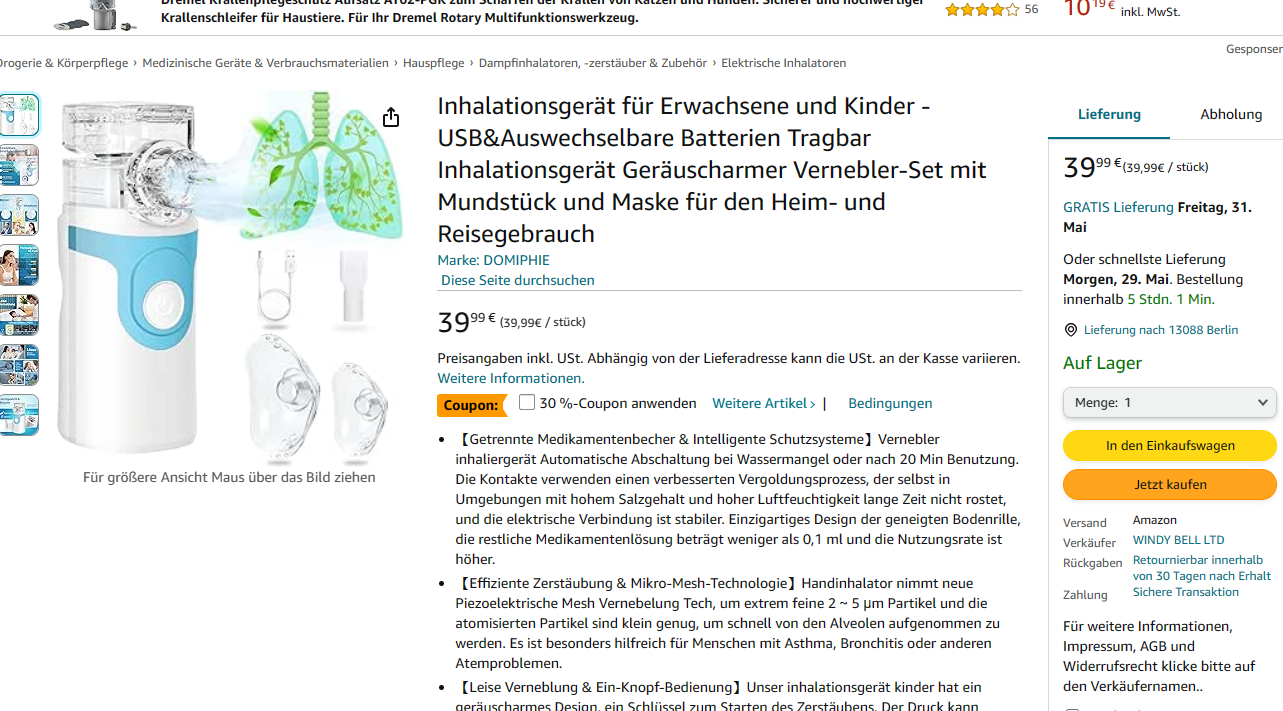The height and width of the screenshot is (711, 1283).
Task: Click the In den Einkaufswagen button
Action: [1169, 445]
